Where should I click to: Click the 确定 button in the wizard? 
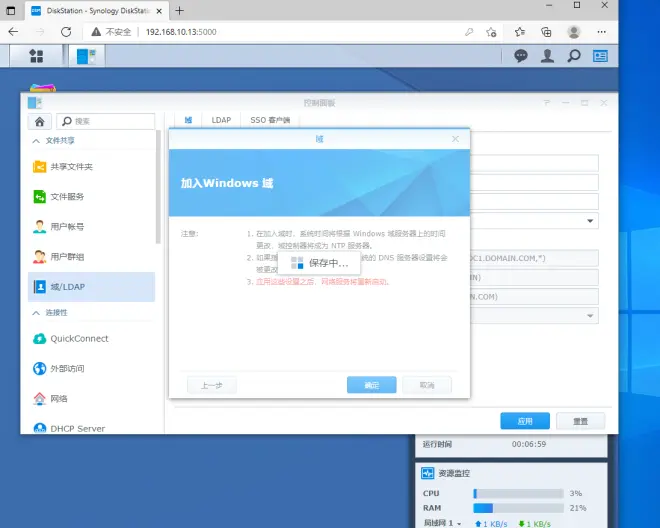(x=371, y=385)
